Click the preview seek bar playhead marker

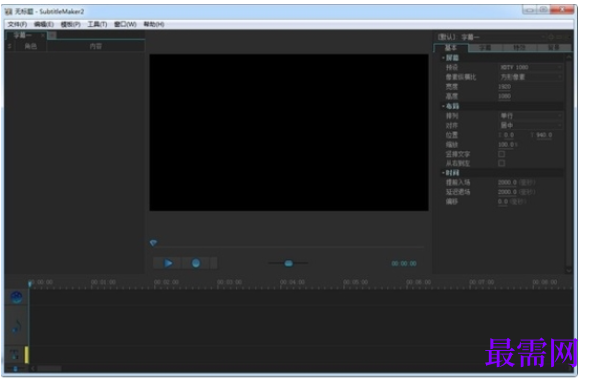[x=153, y=243]
